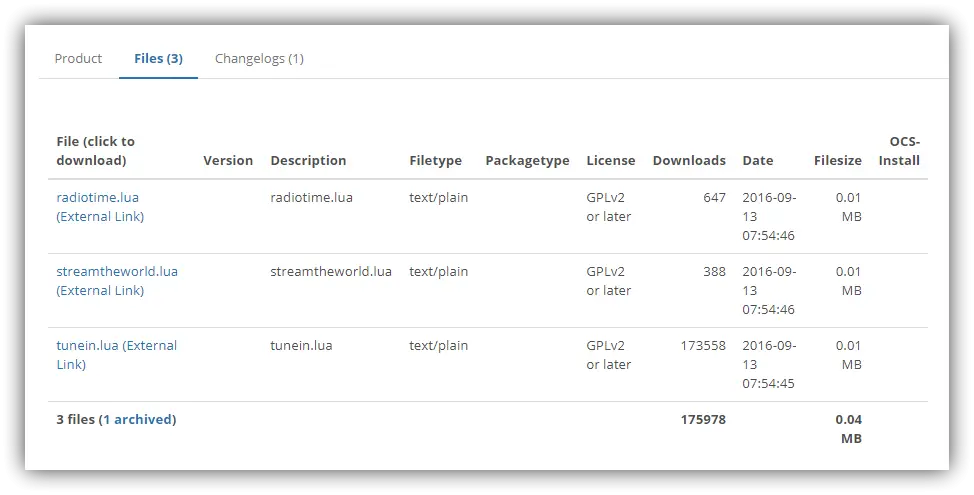Click the 173558 downloads count cell
Image resolution: width=974 pixels, height=495 pixels.
click(702, 345)
